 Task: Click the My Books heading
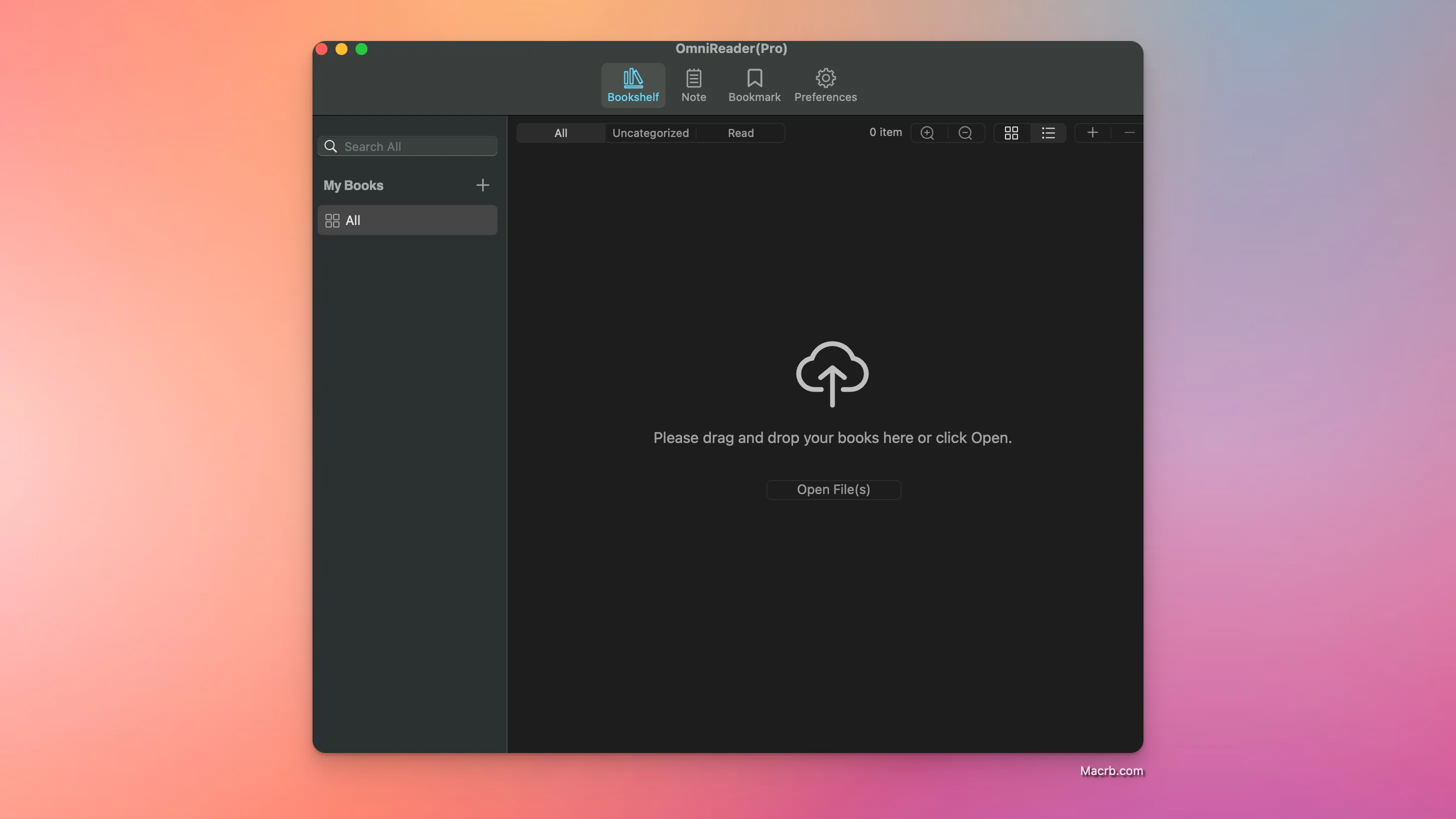click(x=353, y=185)
